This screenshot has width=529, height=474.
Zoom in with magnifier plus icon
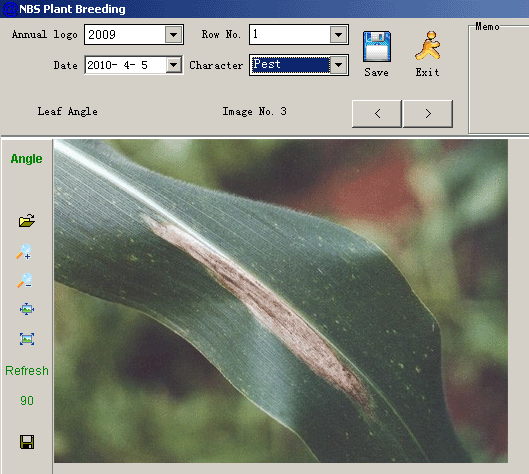point(24,252)
